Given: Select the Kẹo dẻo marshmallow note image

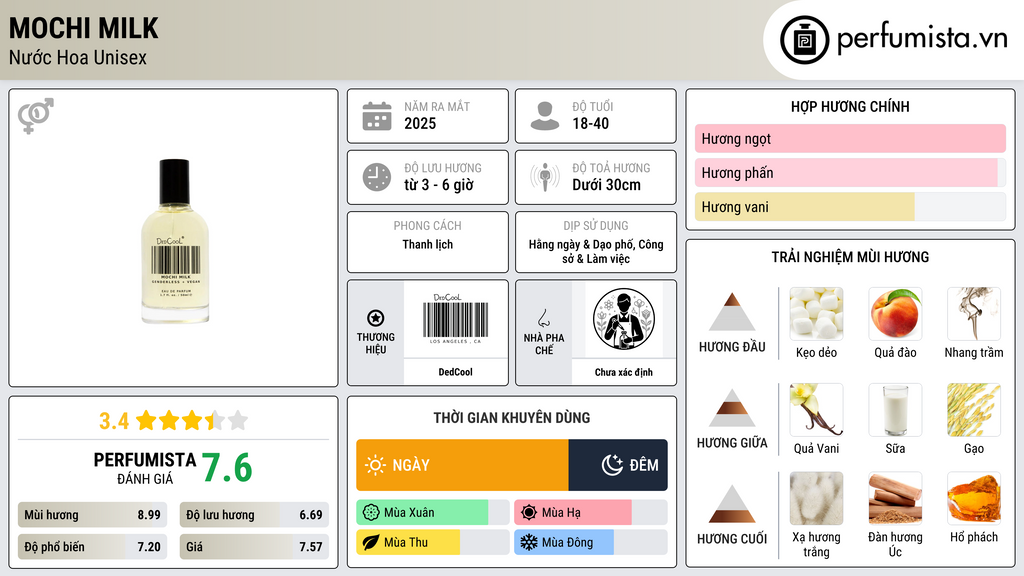Looking at the screenshot, I should [816, 314].
